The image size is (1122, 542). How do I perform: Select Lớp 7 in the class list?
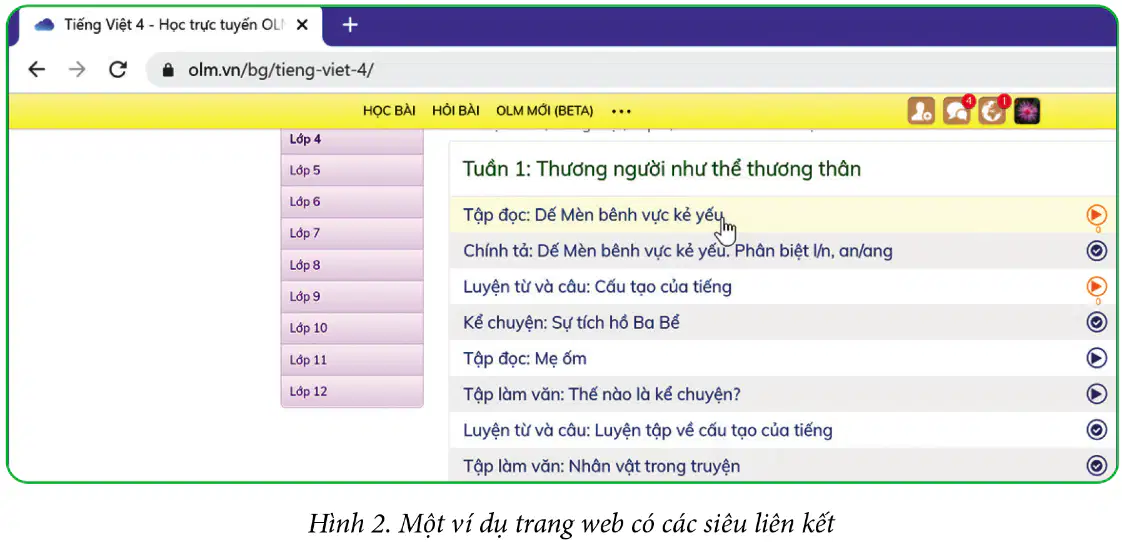tap(352, 233)
